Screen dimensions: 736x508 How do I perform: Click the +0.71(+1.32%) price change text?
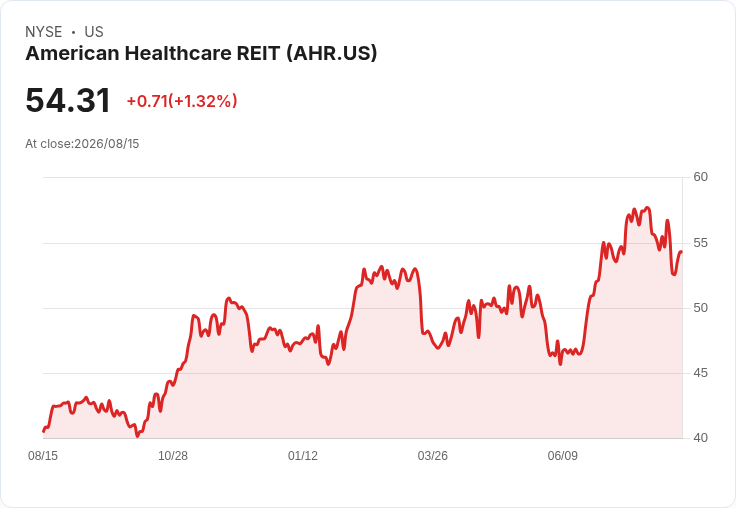(182, 101)
